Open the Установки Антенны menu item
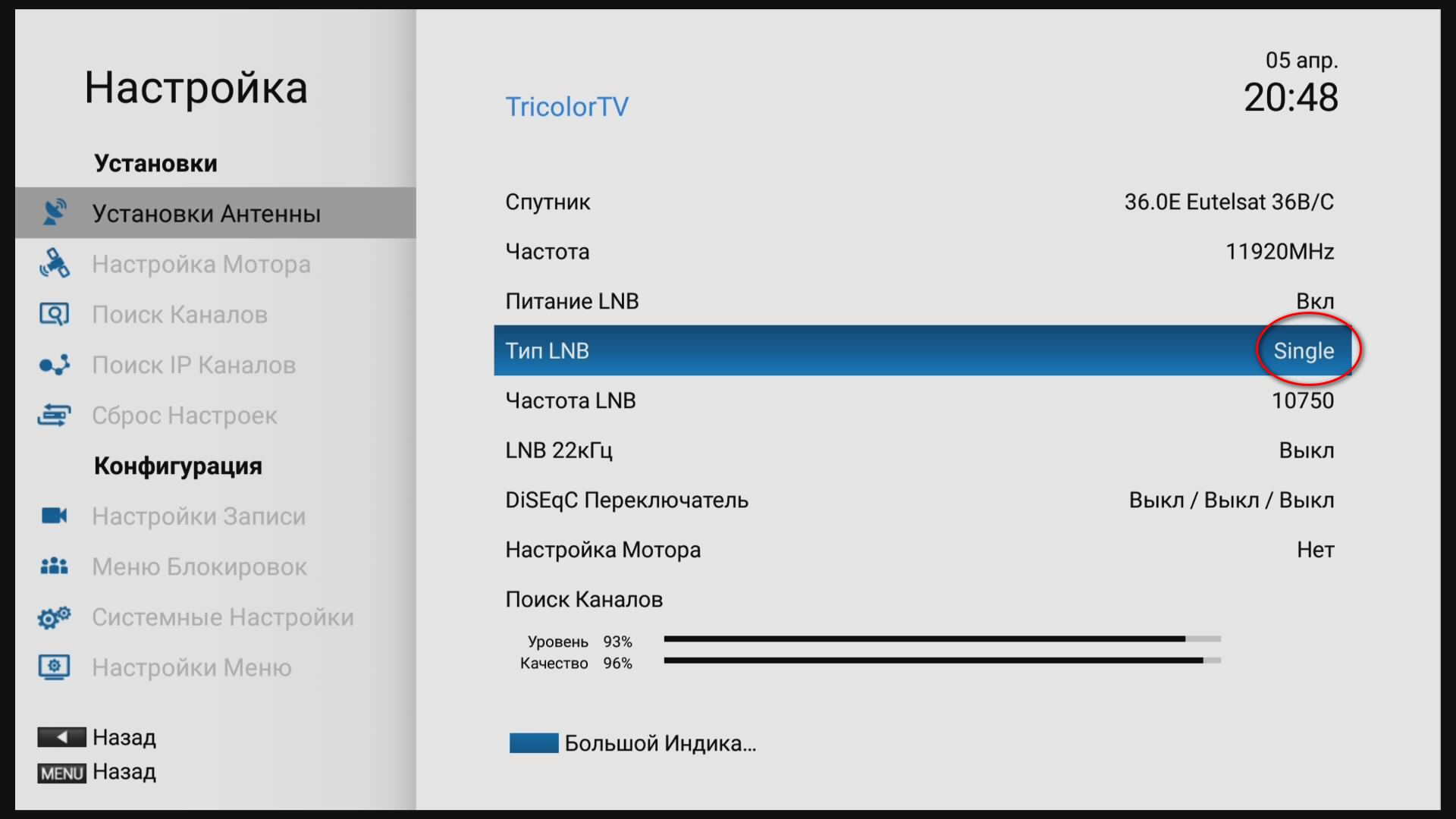The width and height of the screenshot is (1456, 819). [x=215, y=213]
